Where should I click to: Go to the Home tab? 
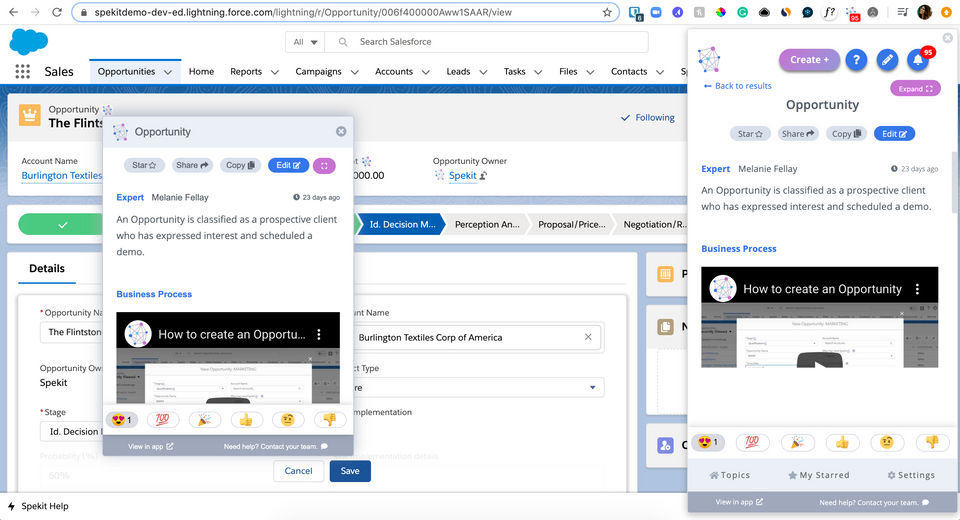point(201,72)
